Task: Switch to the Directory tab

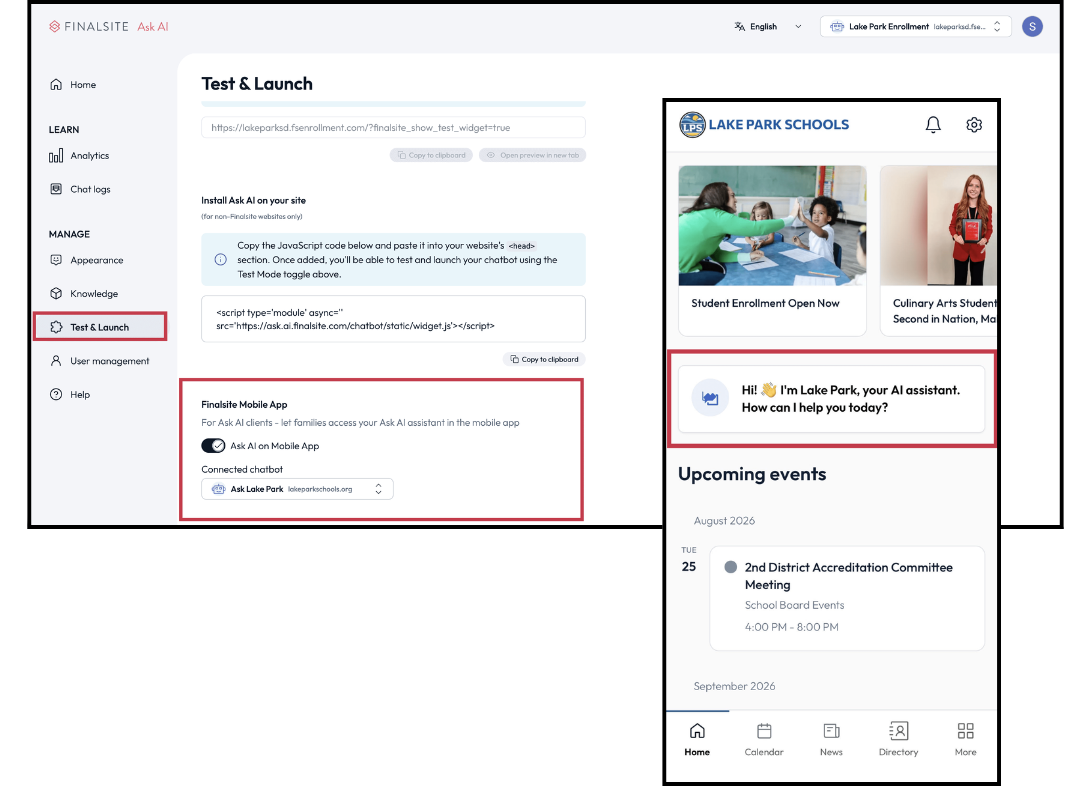Action: coord(898,739)
